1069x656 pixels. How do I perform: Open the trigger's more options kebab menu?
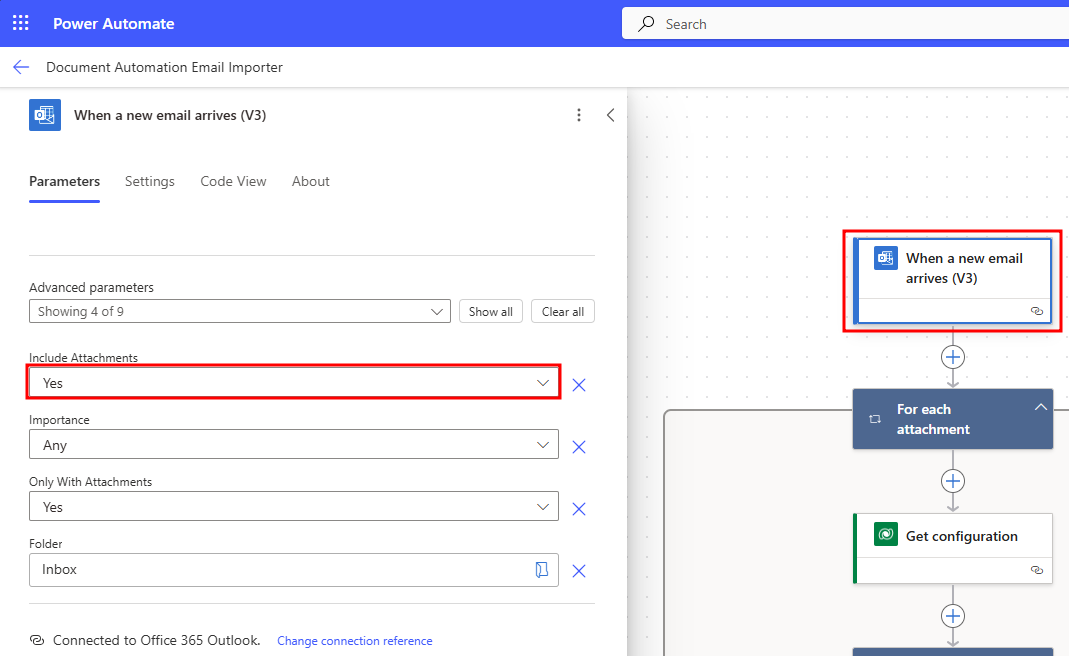tap(578, 115)
